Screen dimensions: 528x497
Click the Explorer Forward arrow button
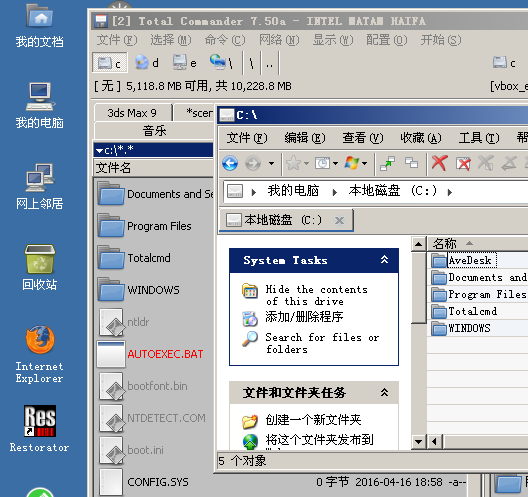(x=253, y=164)
